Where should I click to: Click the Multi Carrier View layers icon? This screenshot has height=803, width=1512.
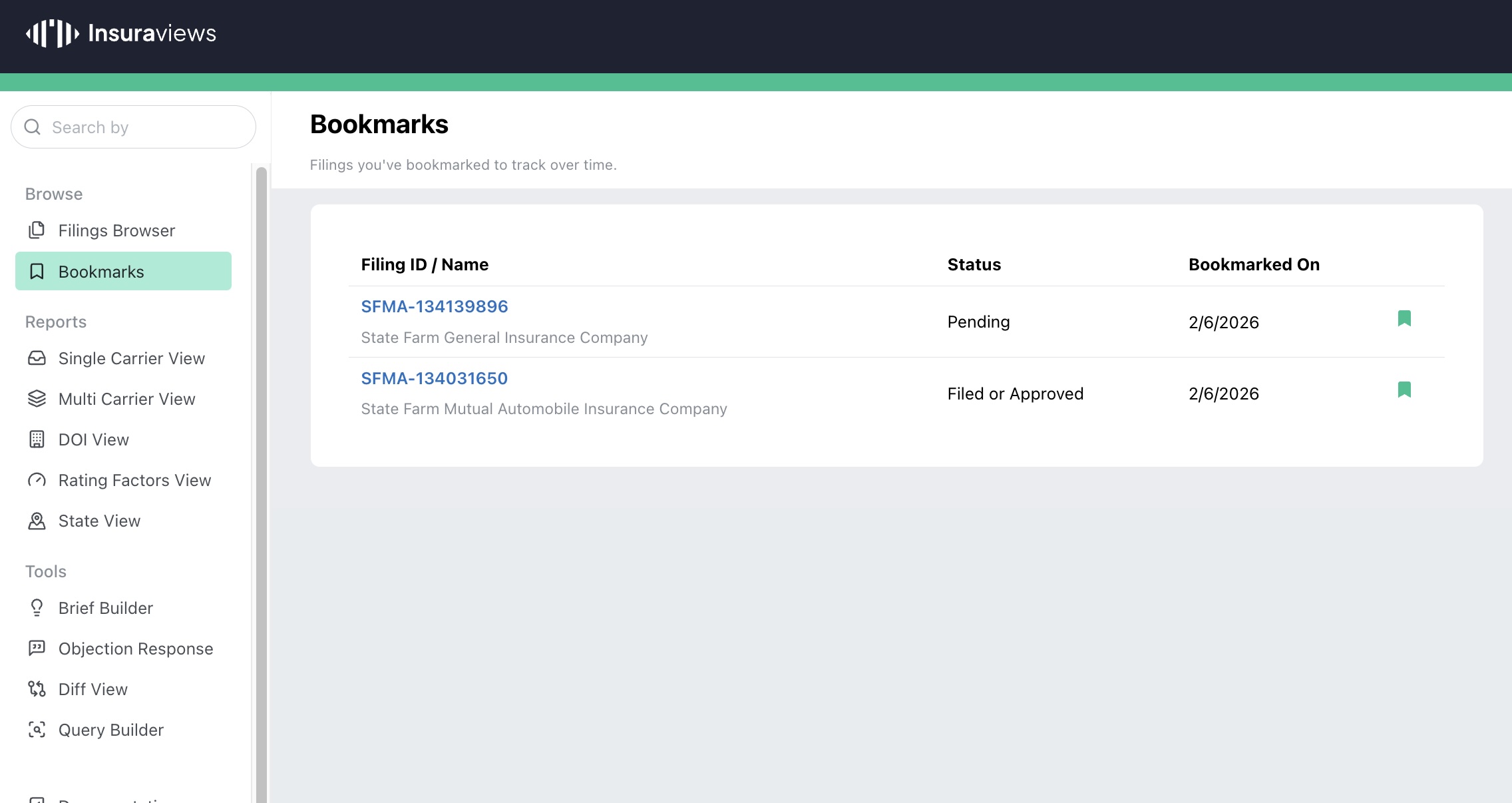(37, 399)
